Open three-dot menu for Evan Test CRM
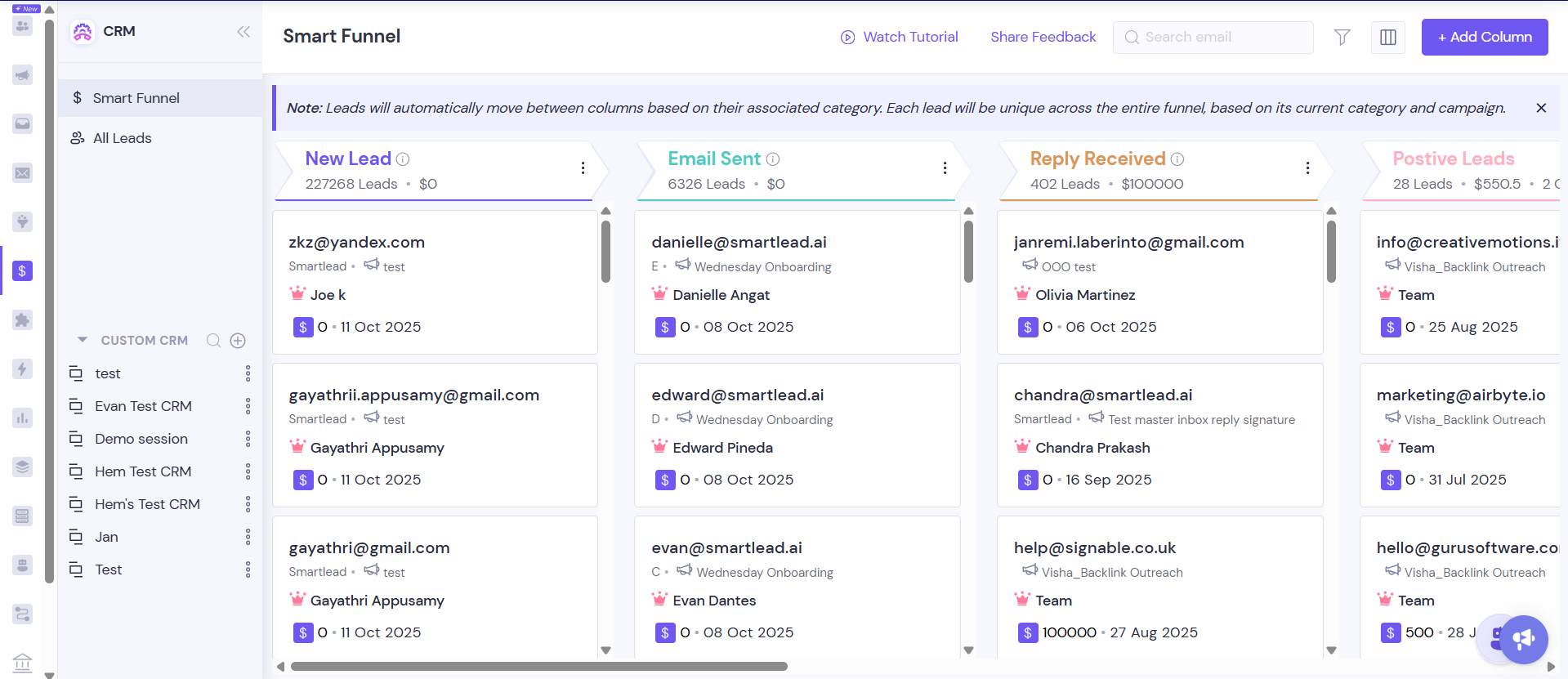This screenshot has width=1568, height=679. 248,406
